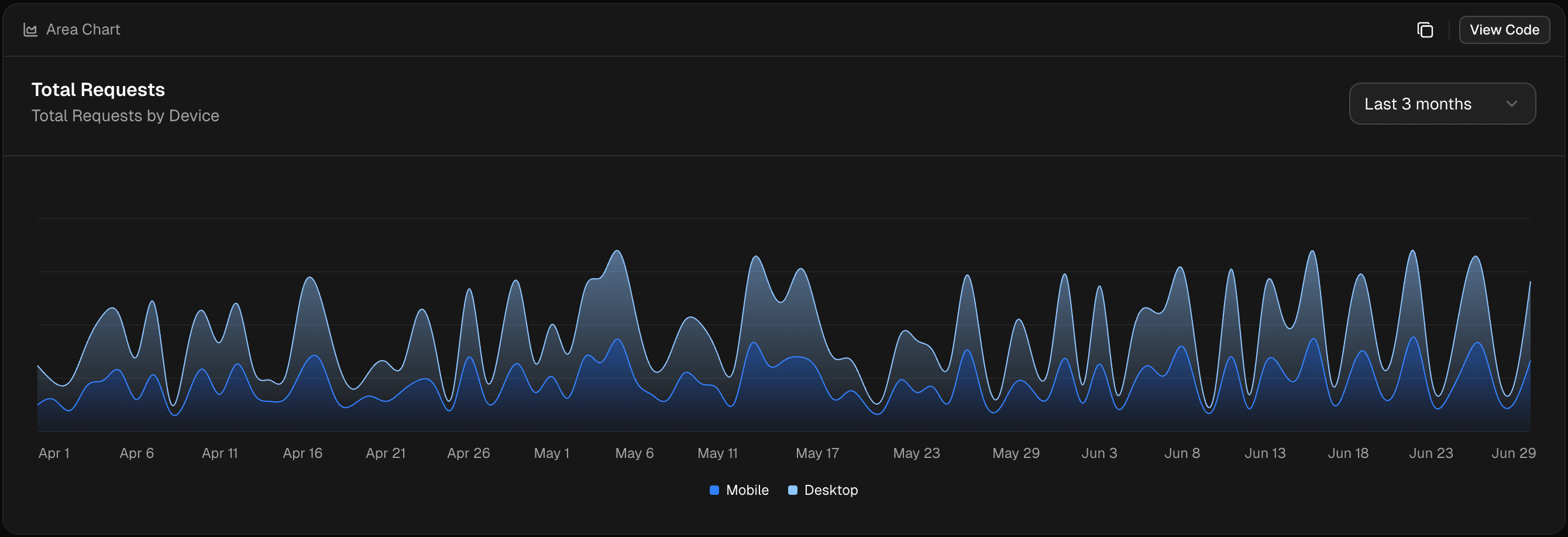Copy the chart code with the copy icon
The height and width of the screenshot is (537, 1568).
pos(1425,30)
